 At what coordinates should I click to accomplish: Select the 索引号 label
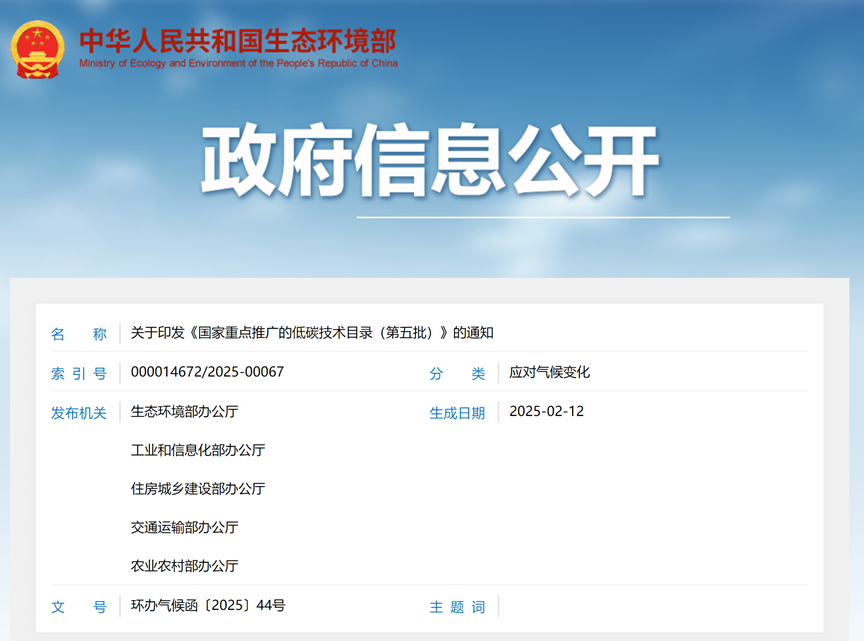pos(78,372)
